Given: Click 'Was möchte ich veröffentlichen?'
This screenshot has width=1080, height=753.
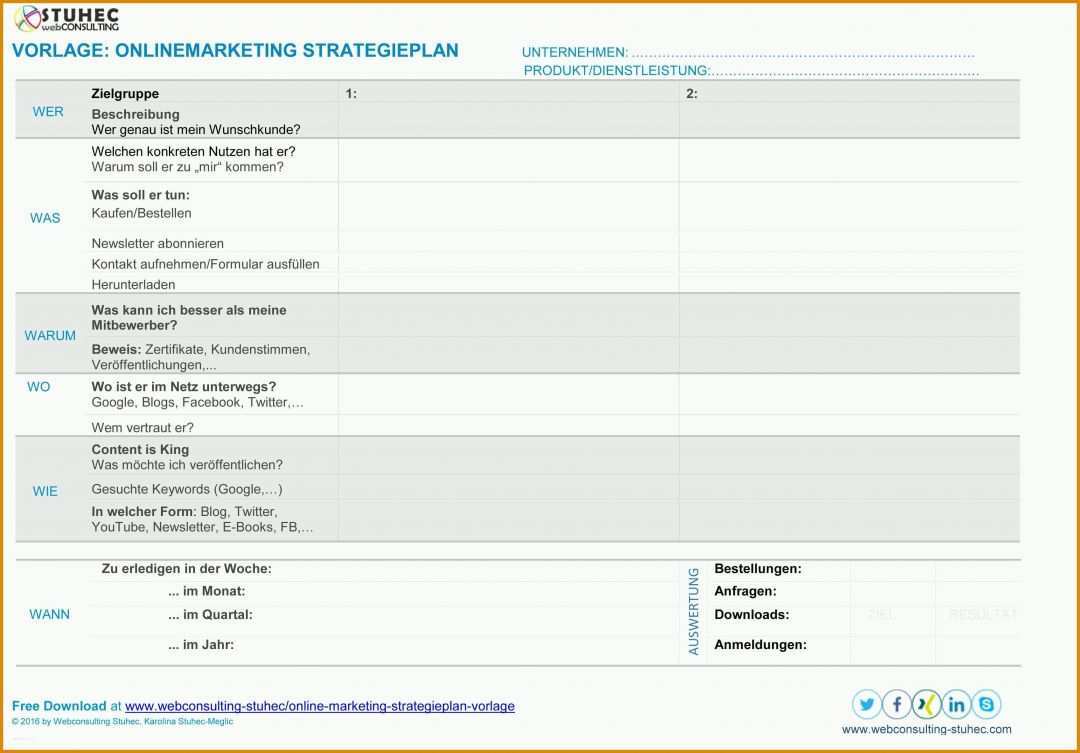Looking at the screenshot, I should click(187, 465).
